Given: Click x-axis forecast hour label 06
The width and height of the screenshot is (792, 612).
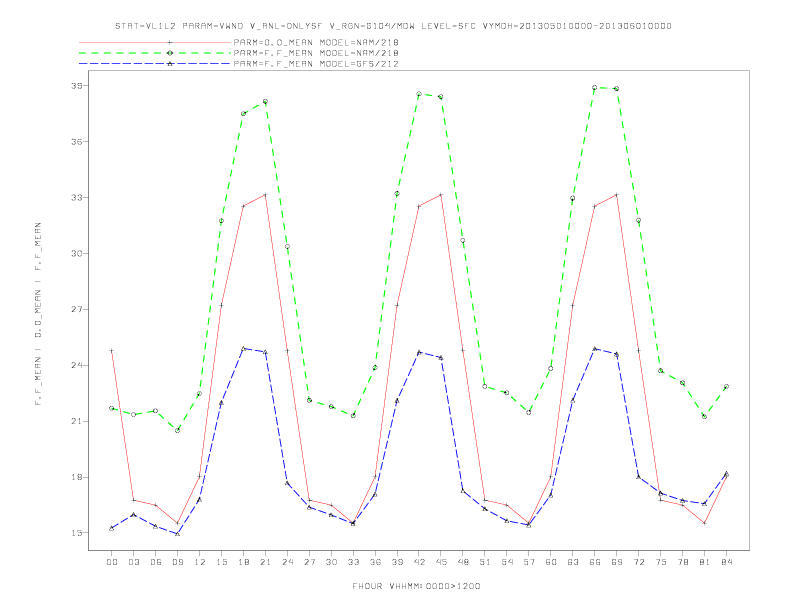Looking at the screenshot, I should (x=156, y=562).
